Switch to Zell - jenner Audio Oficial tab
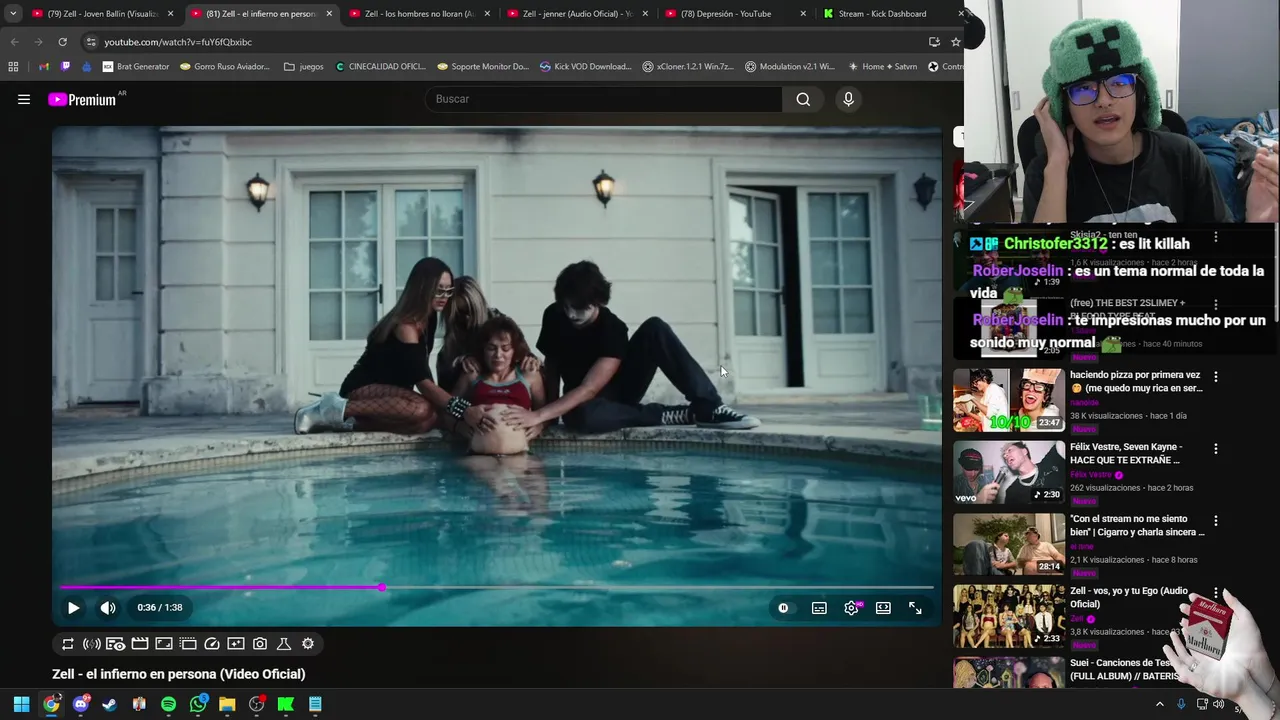The height and width of the screenshot is (720, 1280). click(x=578, y=14)
